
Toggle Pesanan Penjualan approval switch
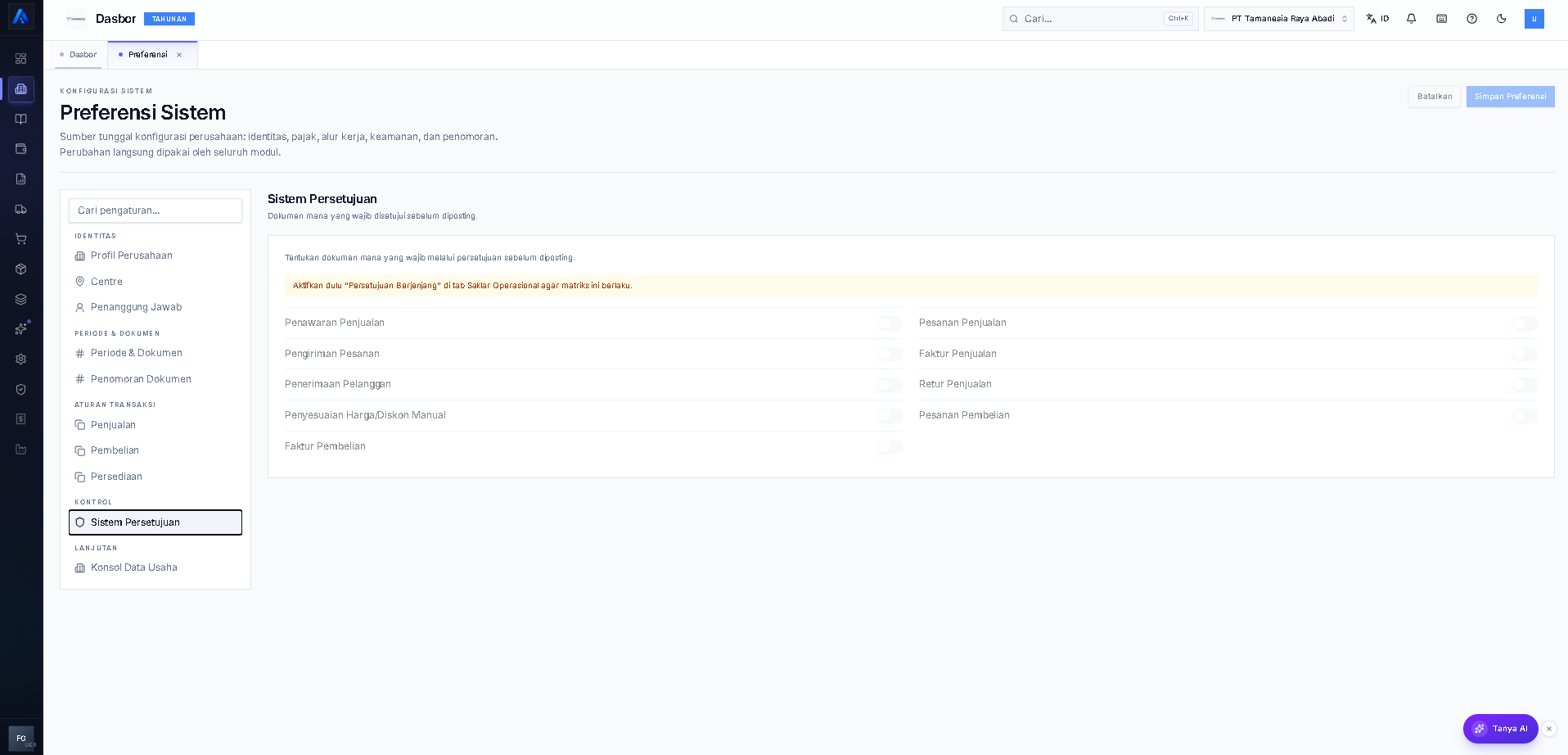1525,323
